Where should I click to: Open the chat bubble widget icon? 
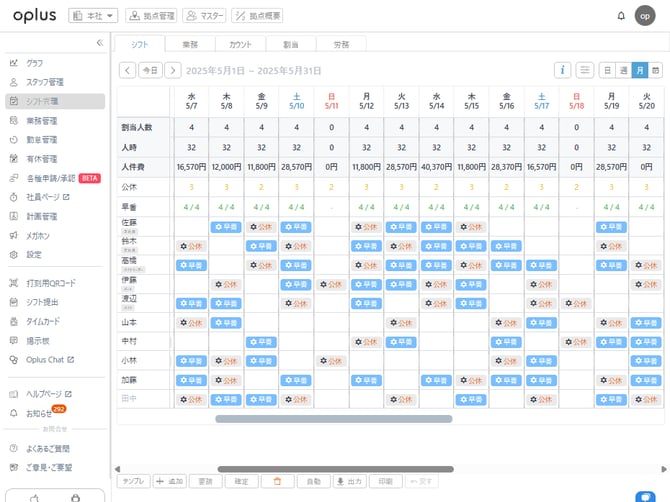[646, 496]
